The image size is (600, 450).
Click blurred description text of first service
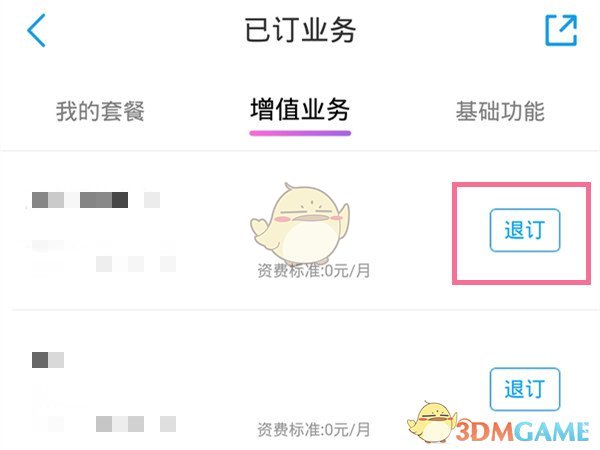(x=103, y=256)
